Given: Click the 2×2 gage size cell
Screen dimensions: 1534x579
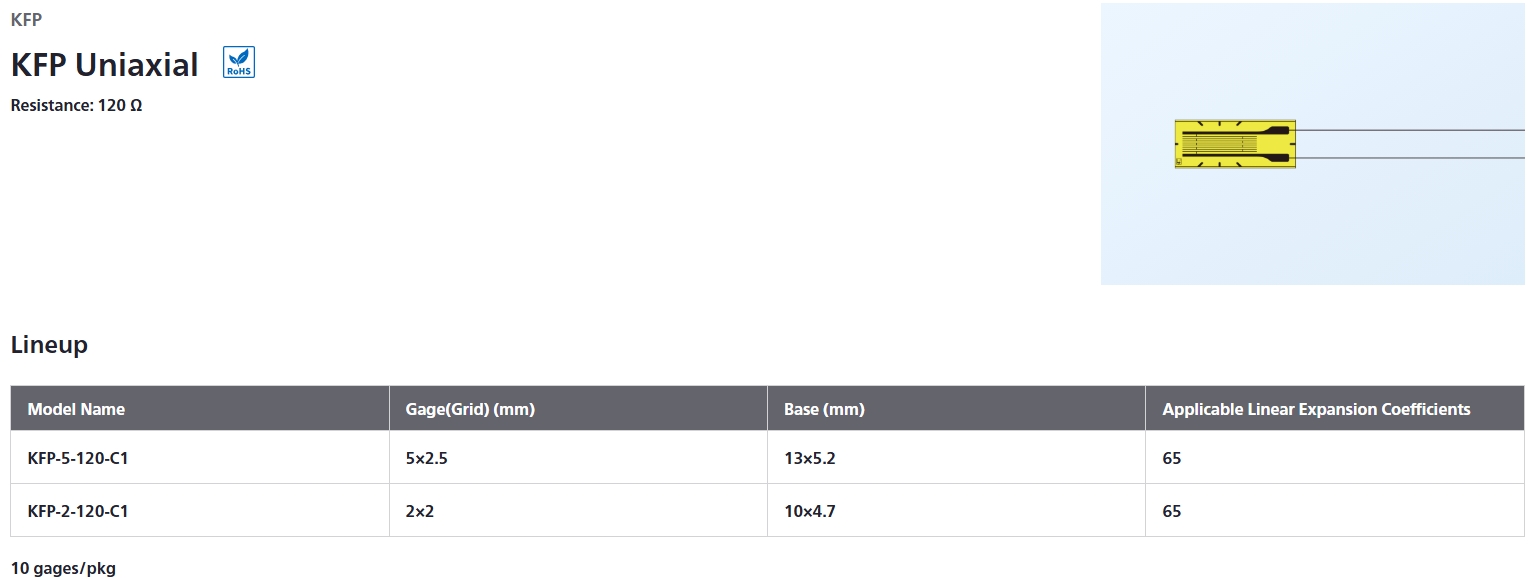Looking at the screenshot, I should pos(420,511).
